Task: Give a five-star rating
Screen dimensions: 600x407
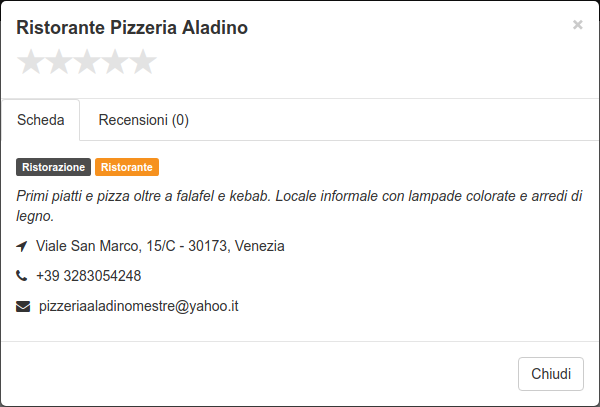Action: [143, 62]
